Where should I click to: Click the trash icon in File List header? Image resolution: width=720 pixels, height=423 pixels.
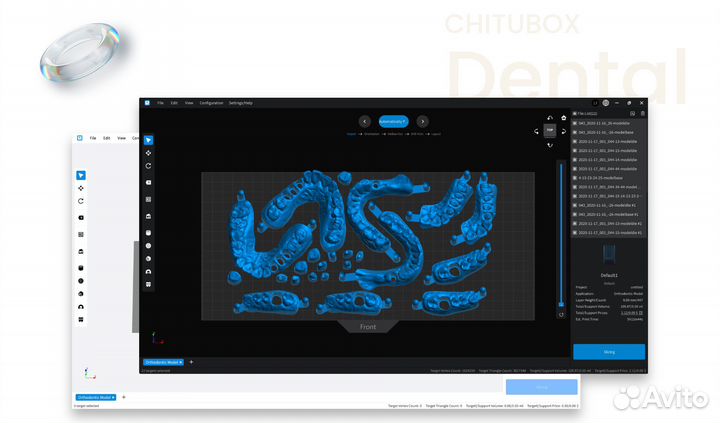point(642,113)
